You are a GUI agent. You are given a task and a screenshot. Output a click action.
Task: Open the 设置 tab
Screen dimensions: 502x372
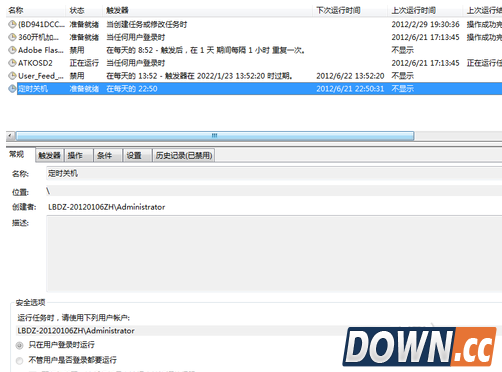point(137,156)
